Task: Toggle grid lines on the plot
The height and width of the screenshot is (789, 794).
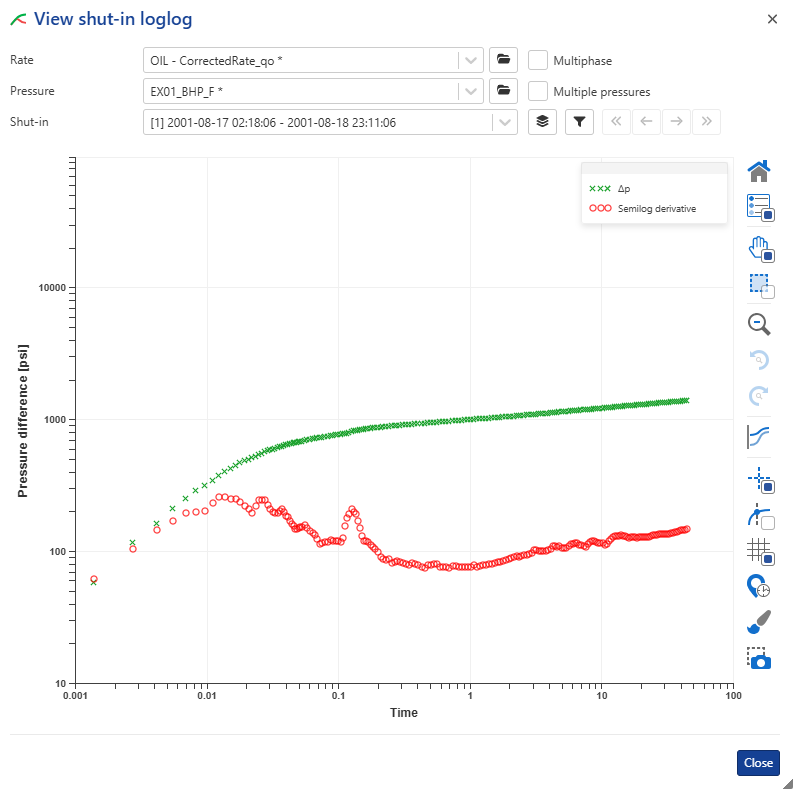Action: coord(759,551)
